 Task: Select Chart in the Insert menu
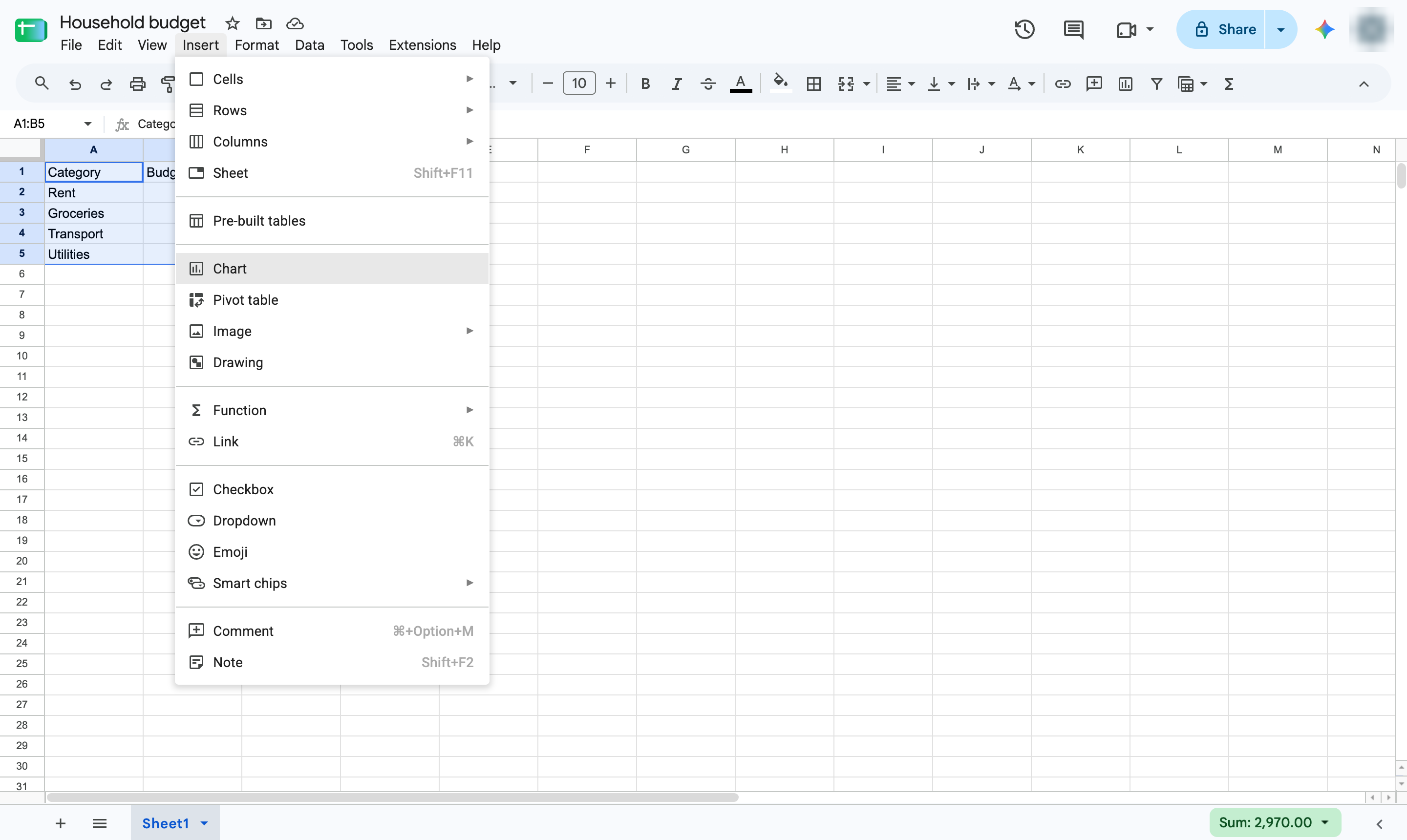(x=332, y=268)
